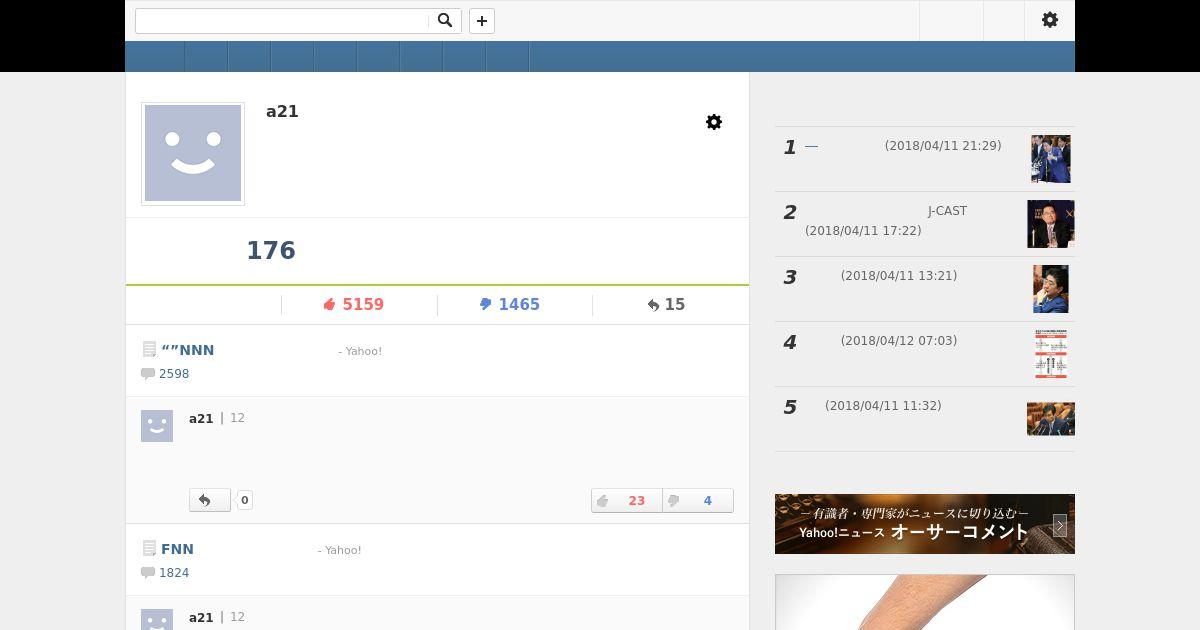This screenshot has width=1200, height=630.
Task: Open the profile settings gear near a21
Action: [x=714, y=122]
